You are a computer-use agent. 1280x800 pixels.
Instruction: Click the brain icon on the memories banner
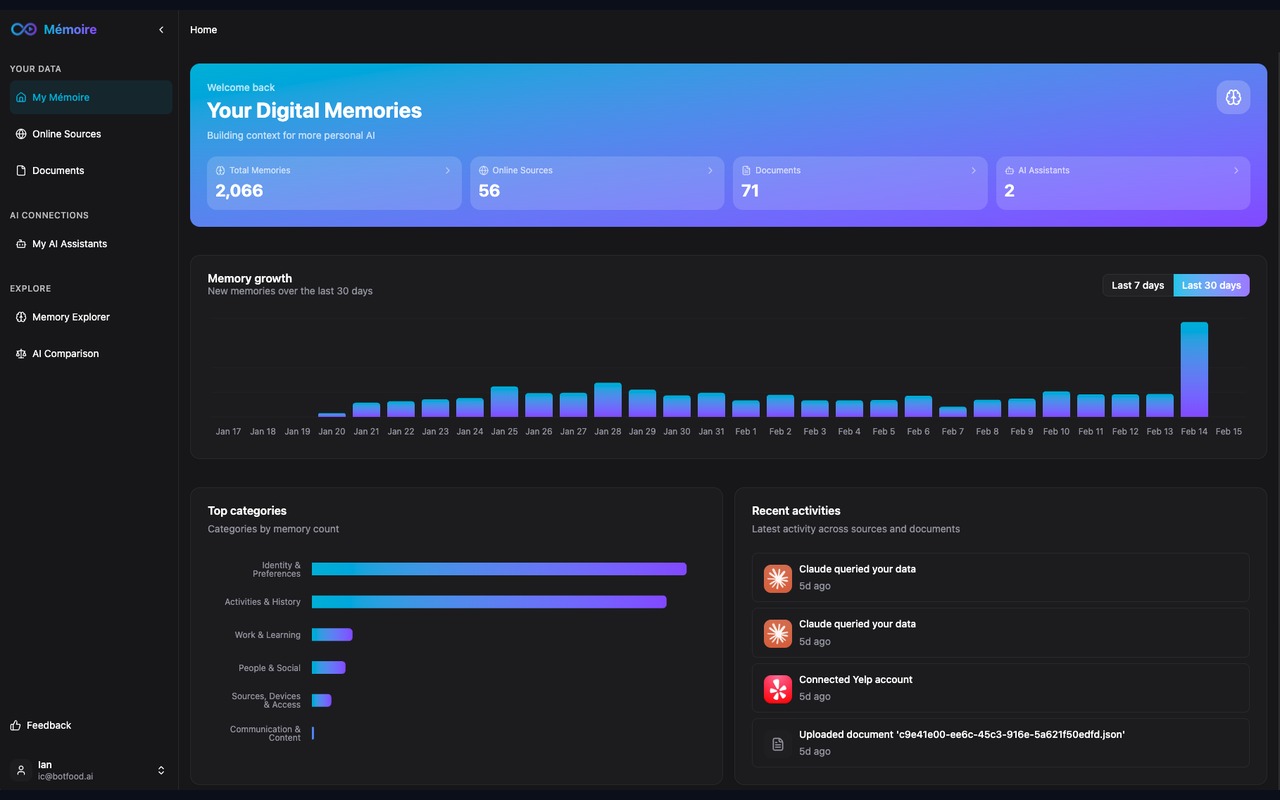1233,97
